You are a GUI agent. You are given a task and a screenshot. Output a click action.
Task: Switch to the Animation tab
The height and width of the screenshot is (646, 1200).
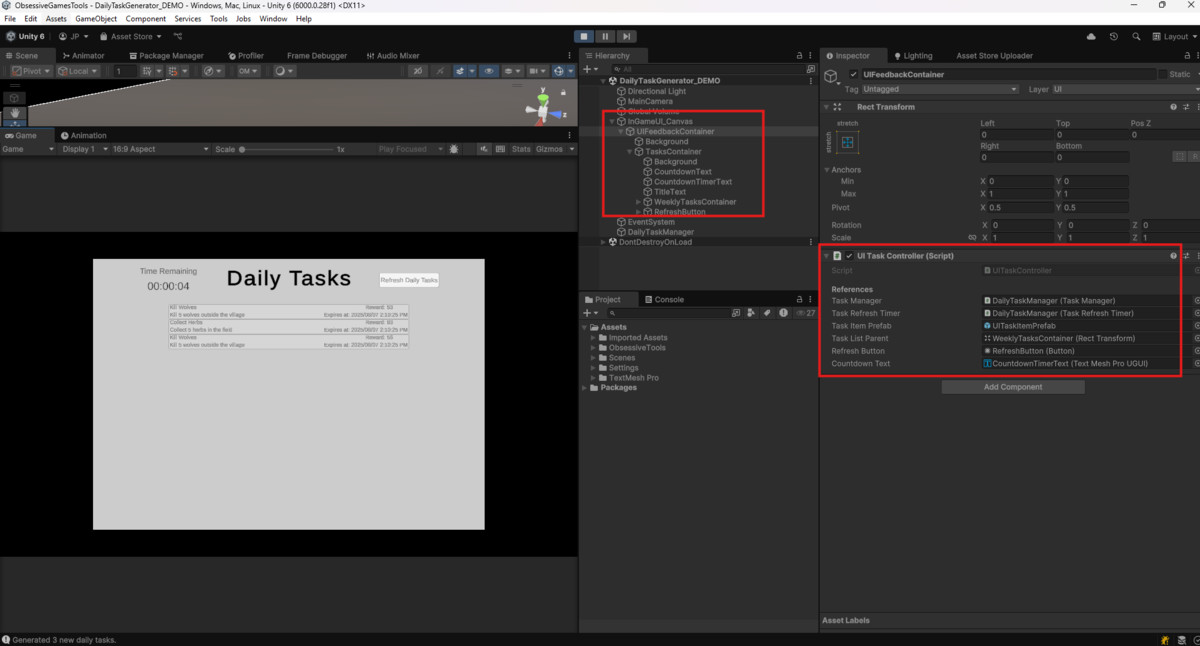click(x=84, y=135)
